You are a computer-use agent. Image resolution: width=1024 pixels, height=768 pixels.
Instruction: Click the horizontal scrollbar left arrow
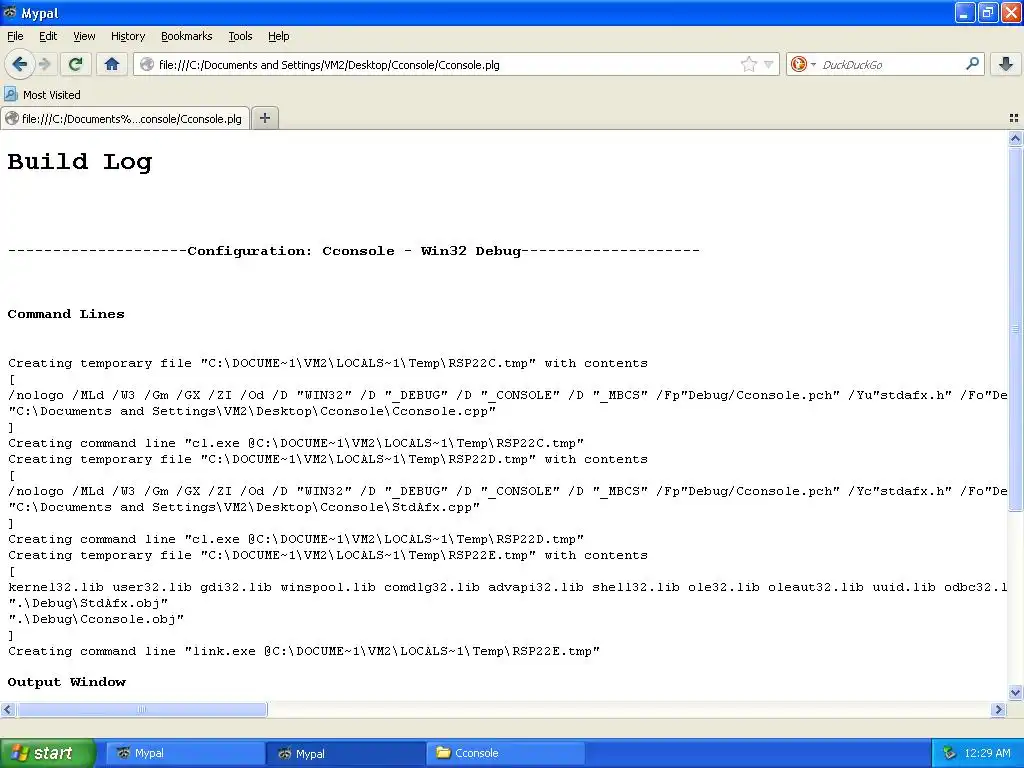[x=7, y=709]
